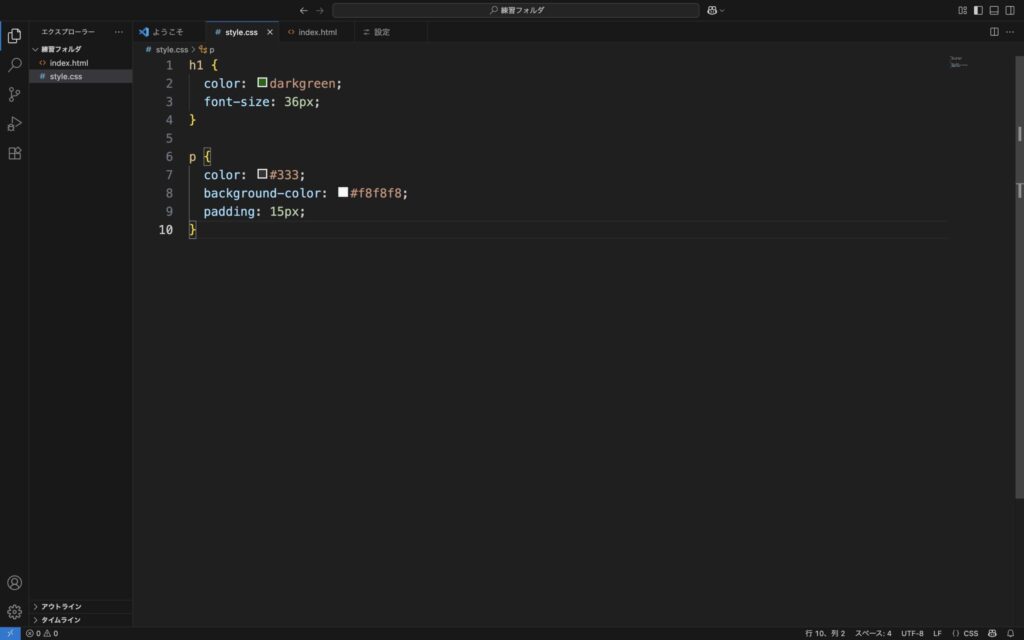1024x640 pixels.
Task: Open the customize layout icon
Action: [x=963, y=10]
